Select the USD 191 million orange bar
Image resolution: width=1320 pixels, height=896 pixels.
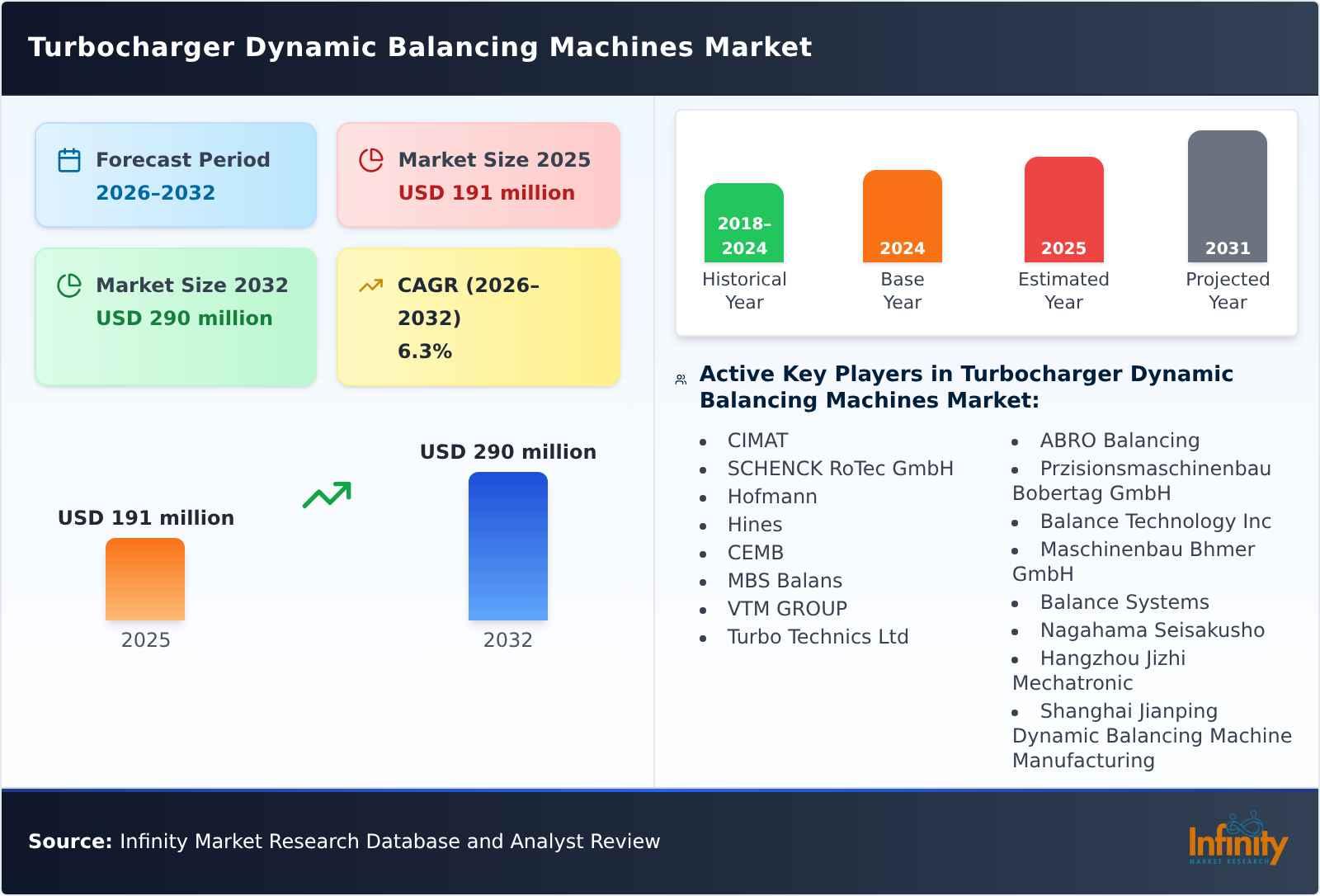tap(145, 582)
